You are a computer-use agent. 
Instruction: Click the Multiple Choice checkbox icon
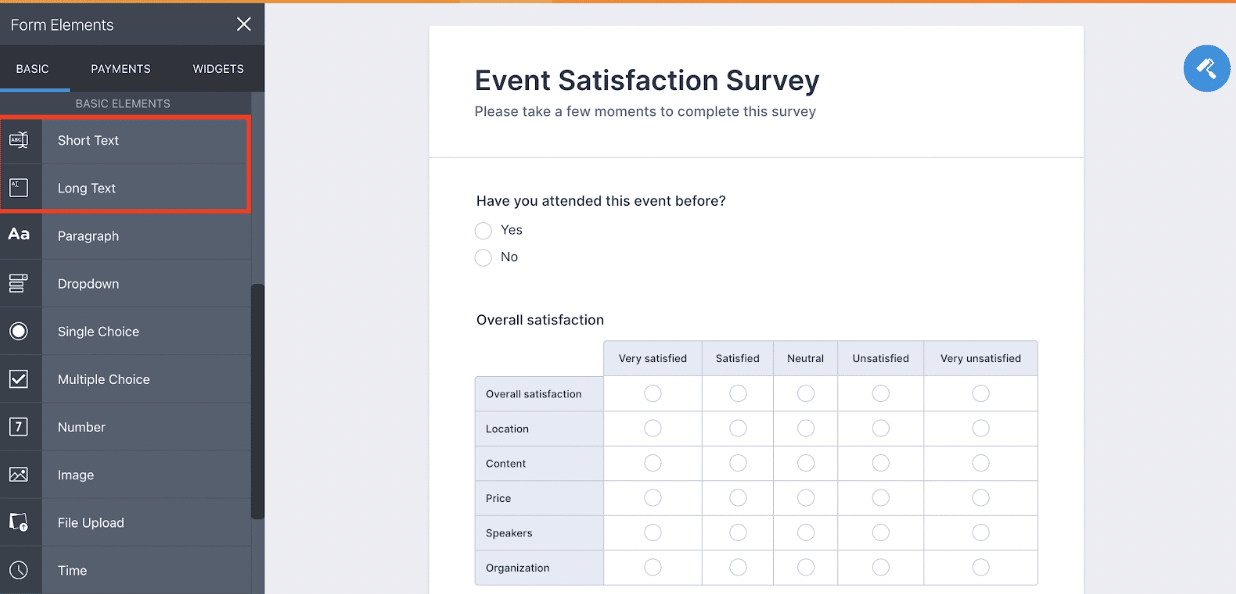tap(19, 379)
